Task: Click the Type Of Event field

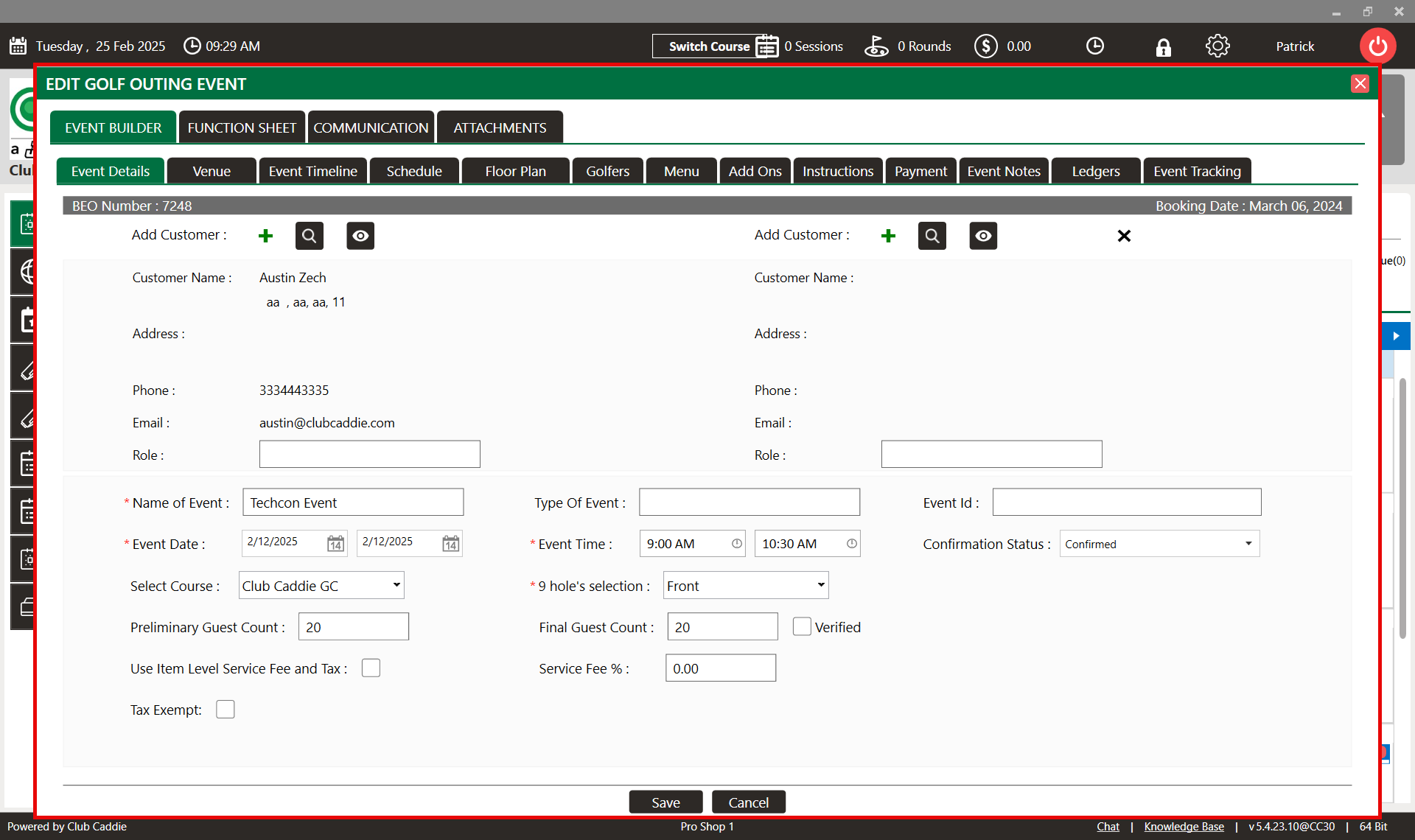Action: click(x=750, y=503)
